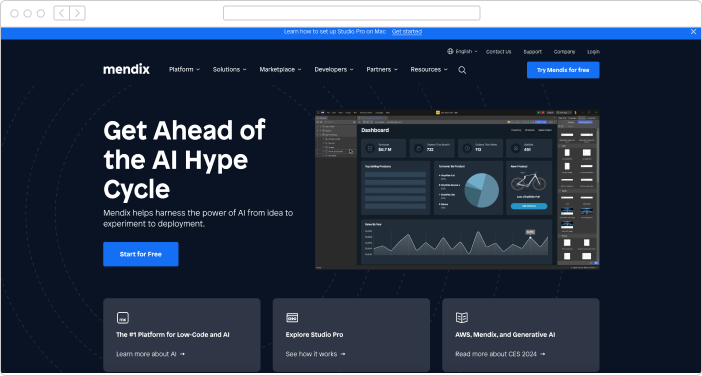Image resolution: width=702 pixels, height=376 pixels.
Task: Expand the Resources menu
Action: [x=429, y=69]
